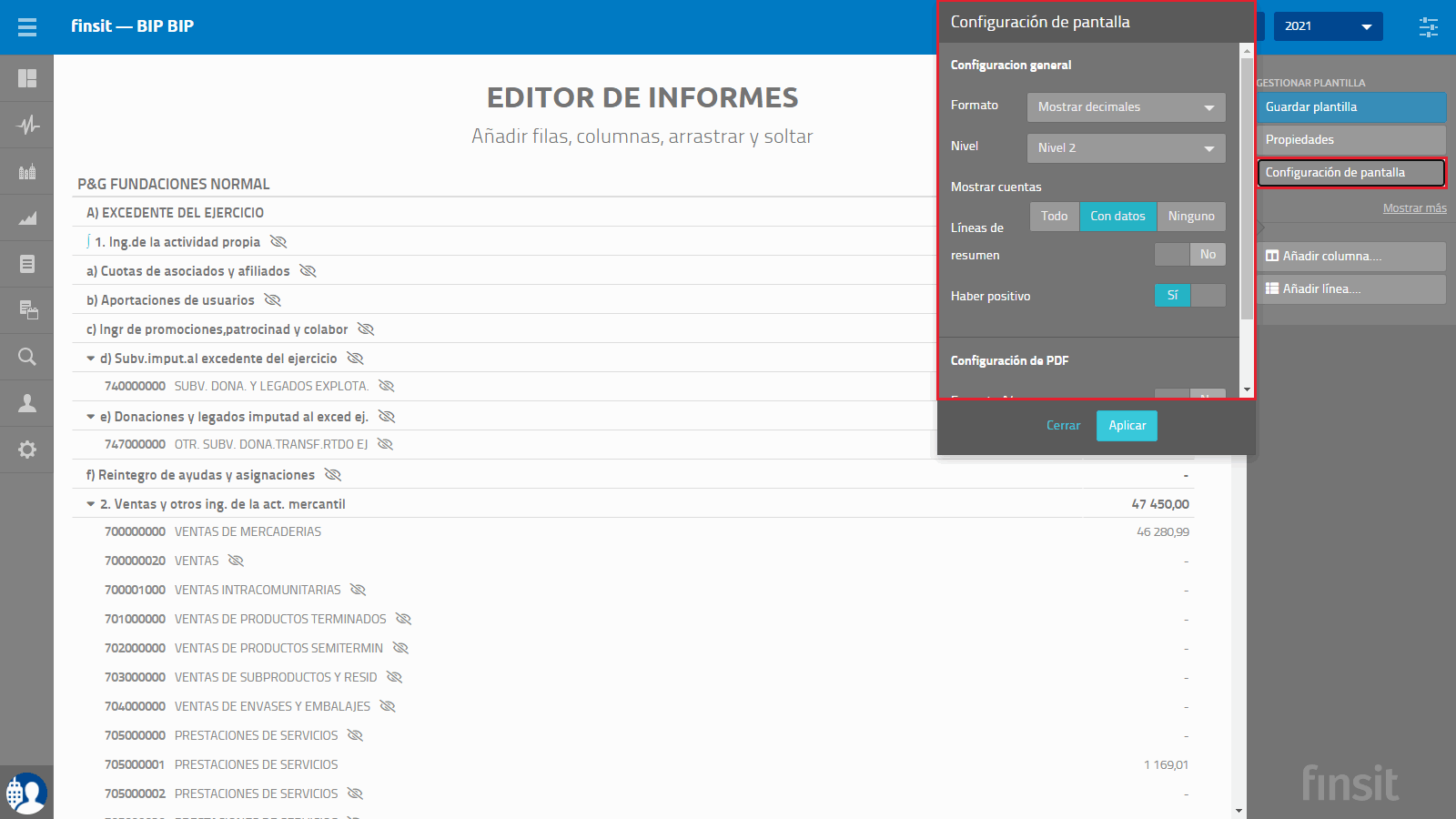The width and height of the screenshot is (1456, 819).
Task: Open the 2021 year dropdown
Action: click(1328, 26)
